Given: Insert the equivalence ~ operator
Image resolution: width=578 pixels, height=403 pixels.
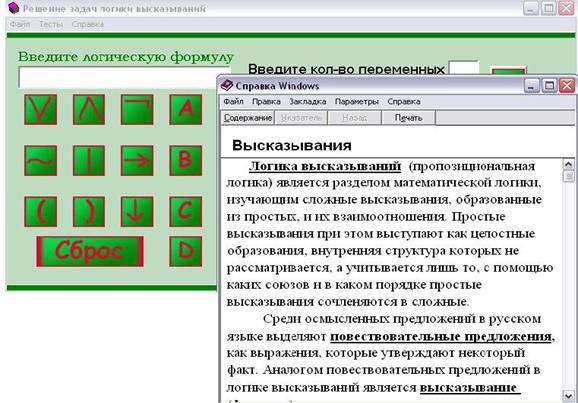Looking at the screenshot, I should tap(41, 160).
